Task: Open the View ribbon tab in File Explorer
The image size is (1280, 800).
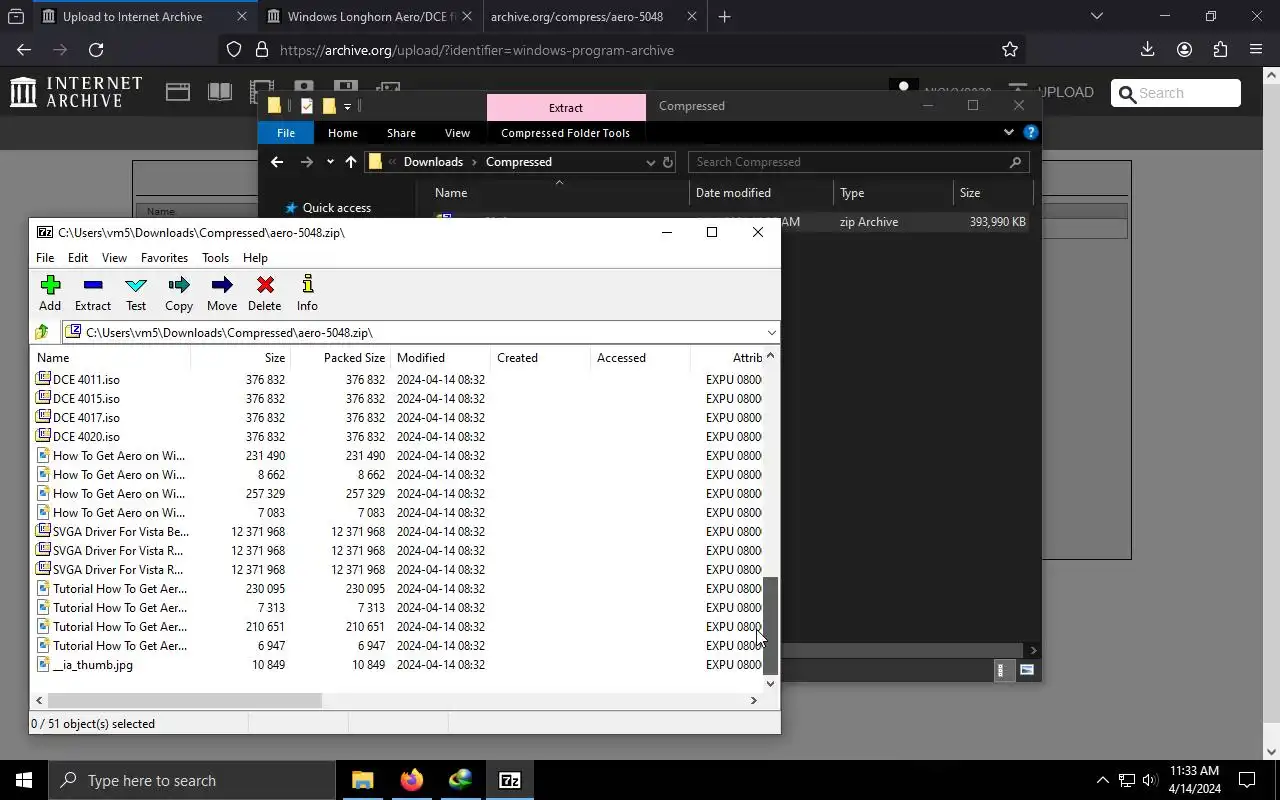Action: click(x=457, y=133)
